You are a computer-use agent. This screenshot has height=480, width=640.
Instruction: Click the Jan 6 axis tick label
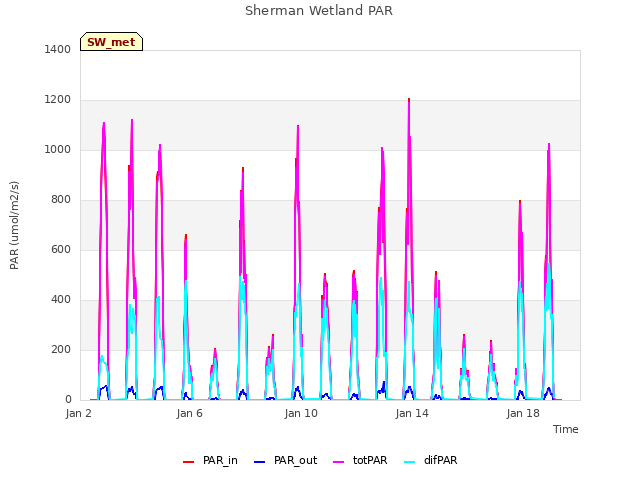coord(189,413)
